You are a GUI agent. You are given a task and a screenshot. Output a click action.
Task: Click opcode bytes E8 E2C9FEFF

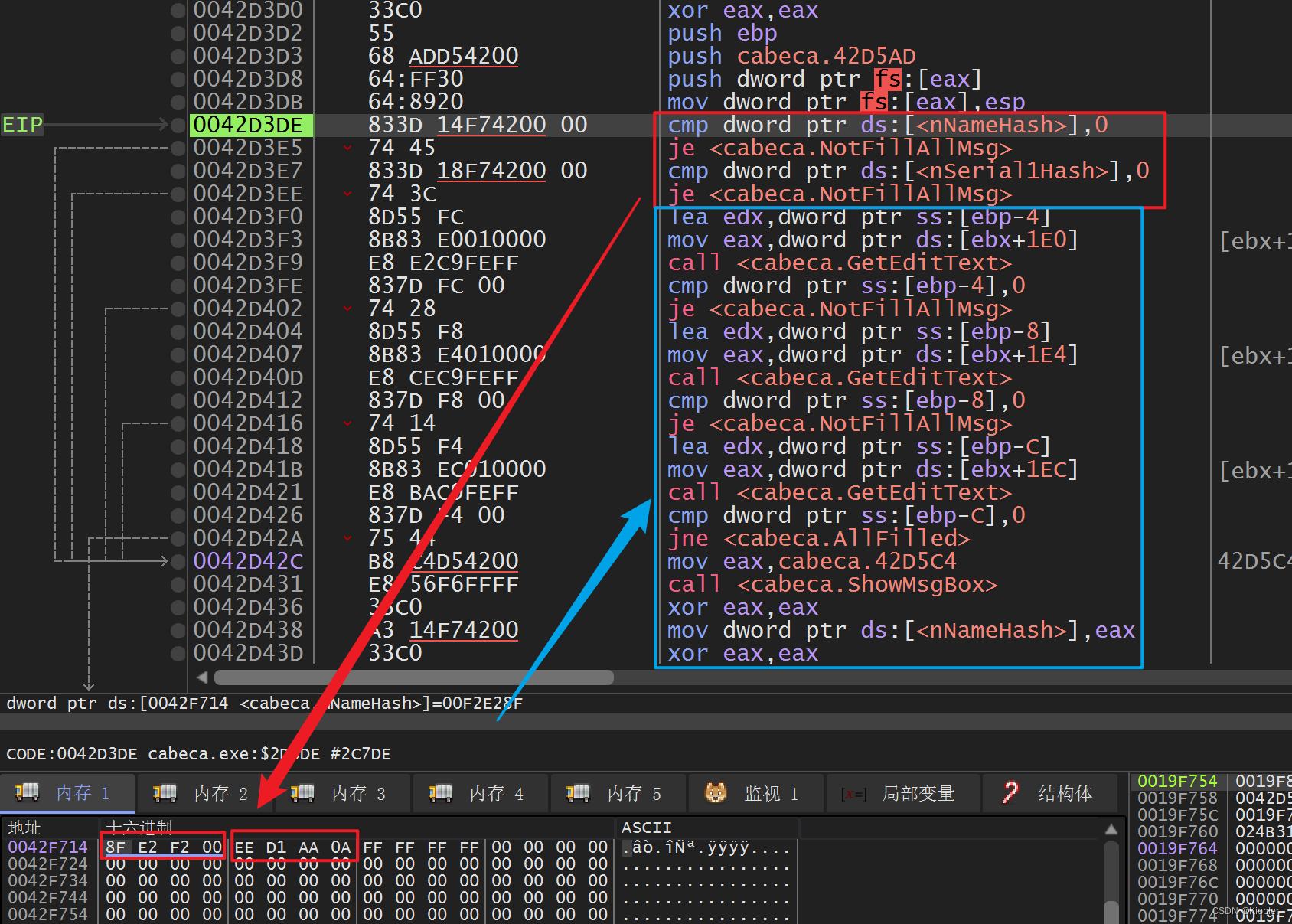pos(443,263)
